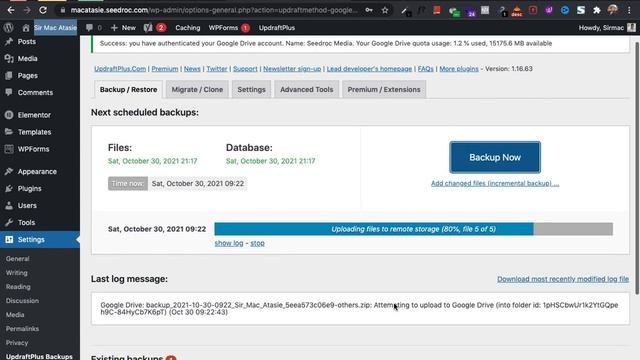Open Support link
Image resolution: width=640 pixels, height=360 pixels.
[x=245, y=69]
